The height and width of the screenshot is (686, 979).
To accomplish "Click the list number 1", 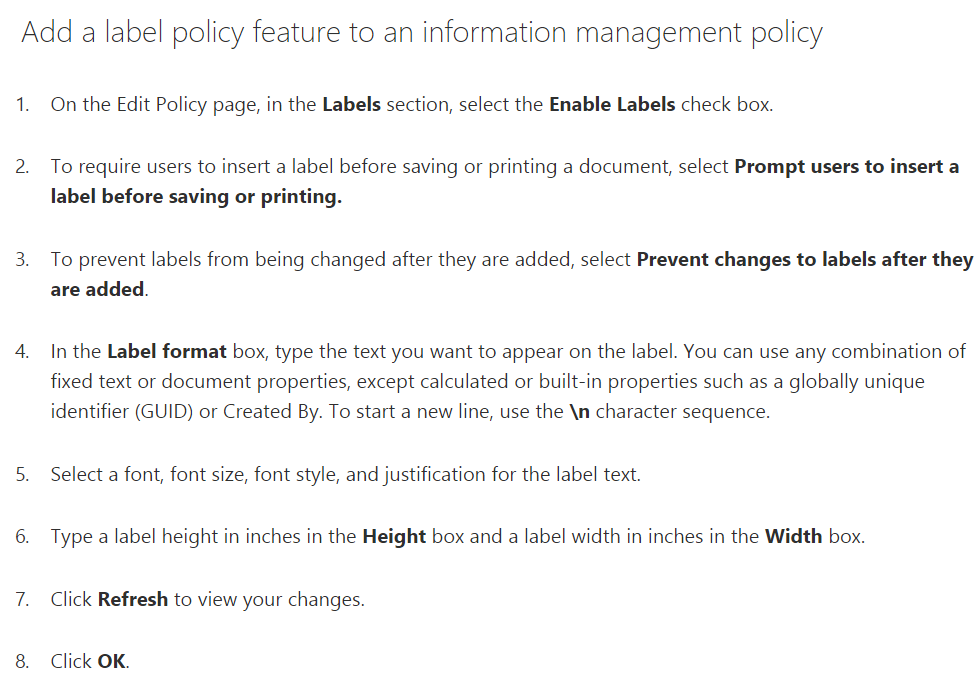I will (22, 105).
